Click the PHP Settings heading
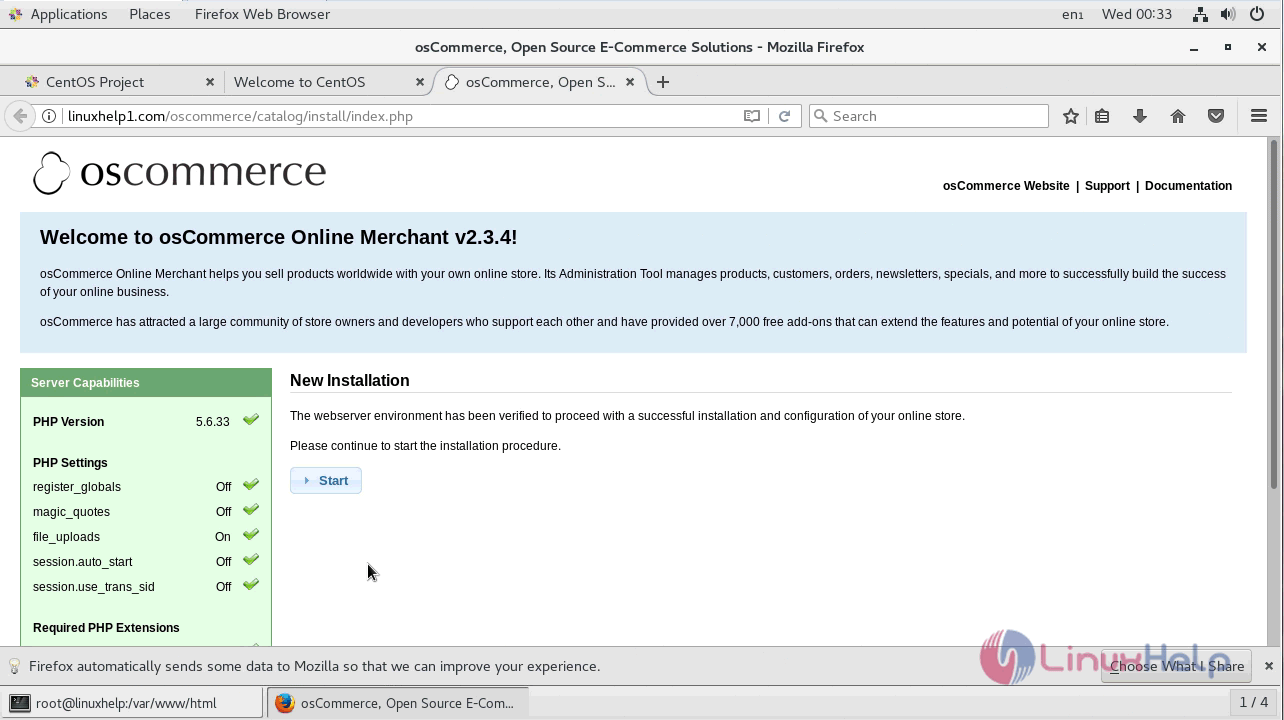The image size is (1284, 720). tap(70, 463)
